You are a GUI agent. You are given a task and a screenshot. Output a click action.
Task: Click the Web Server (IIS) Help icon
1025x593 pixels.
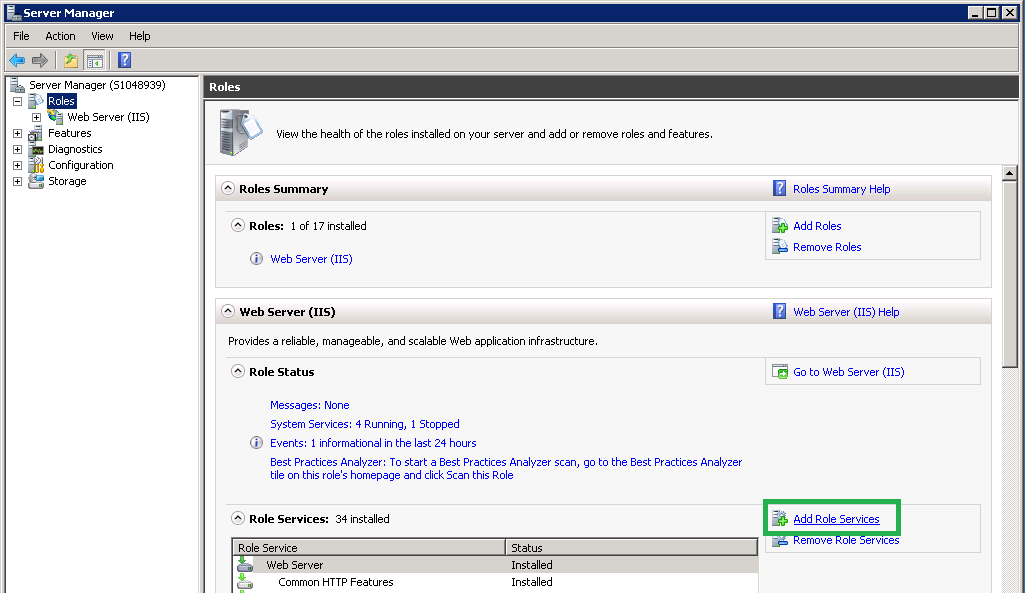pos(779,311)
